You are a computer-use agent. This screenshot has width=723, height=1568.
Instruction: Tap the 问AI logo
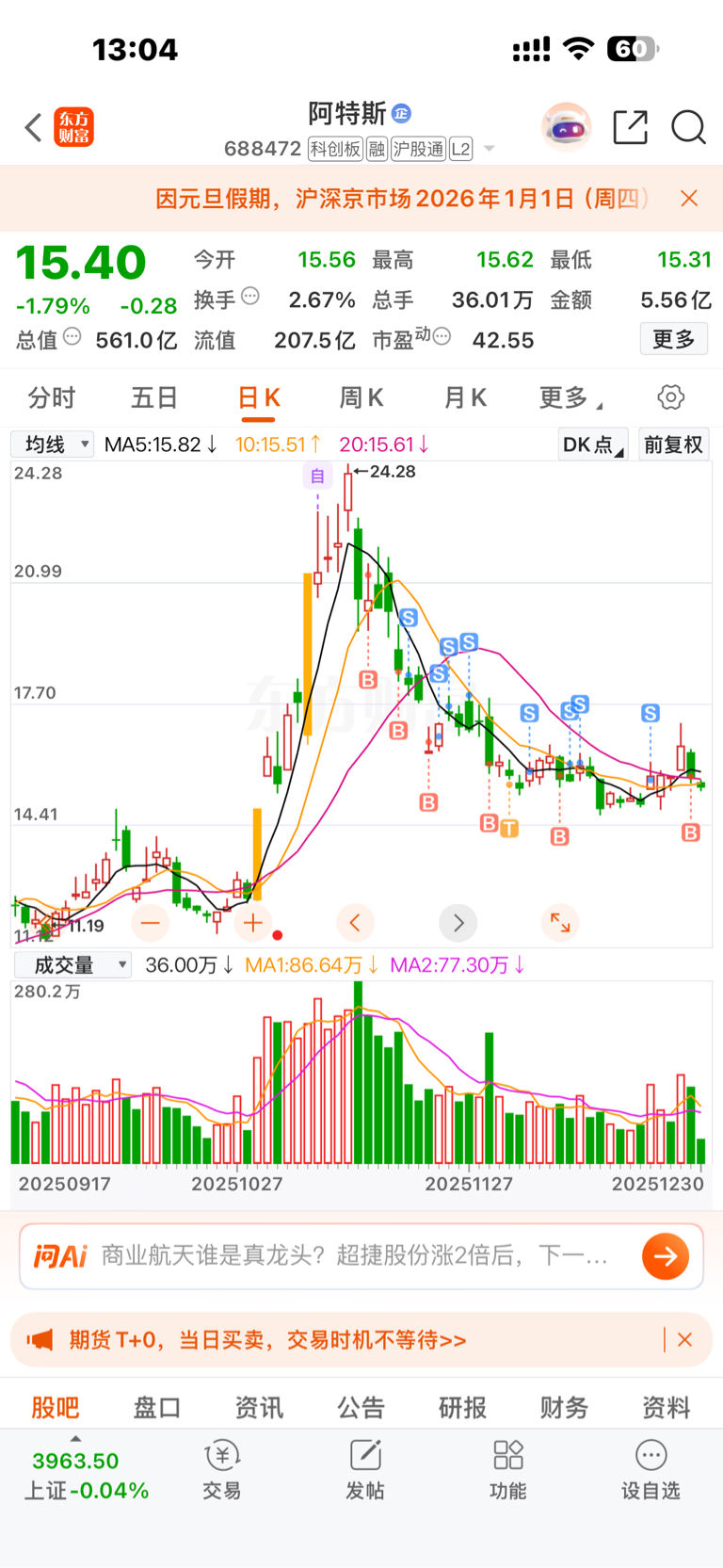pos(60,1256)
